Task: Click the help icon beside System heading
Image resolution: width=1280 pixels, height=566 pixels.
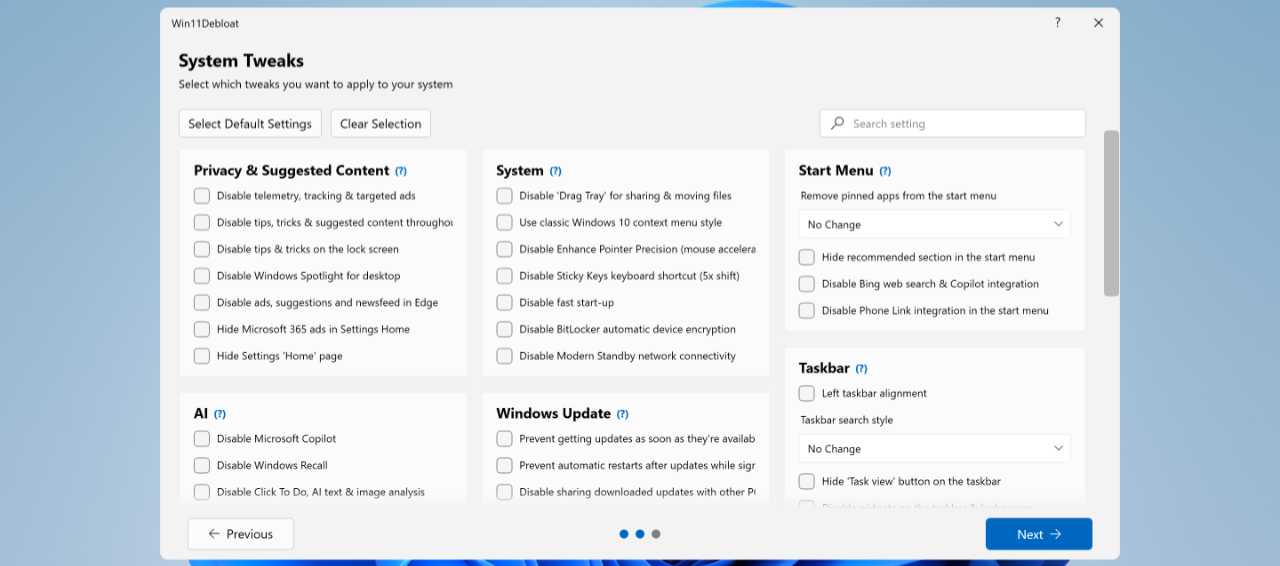Action: click(555, 171)
